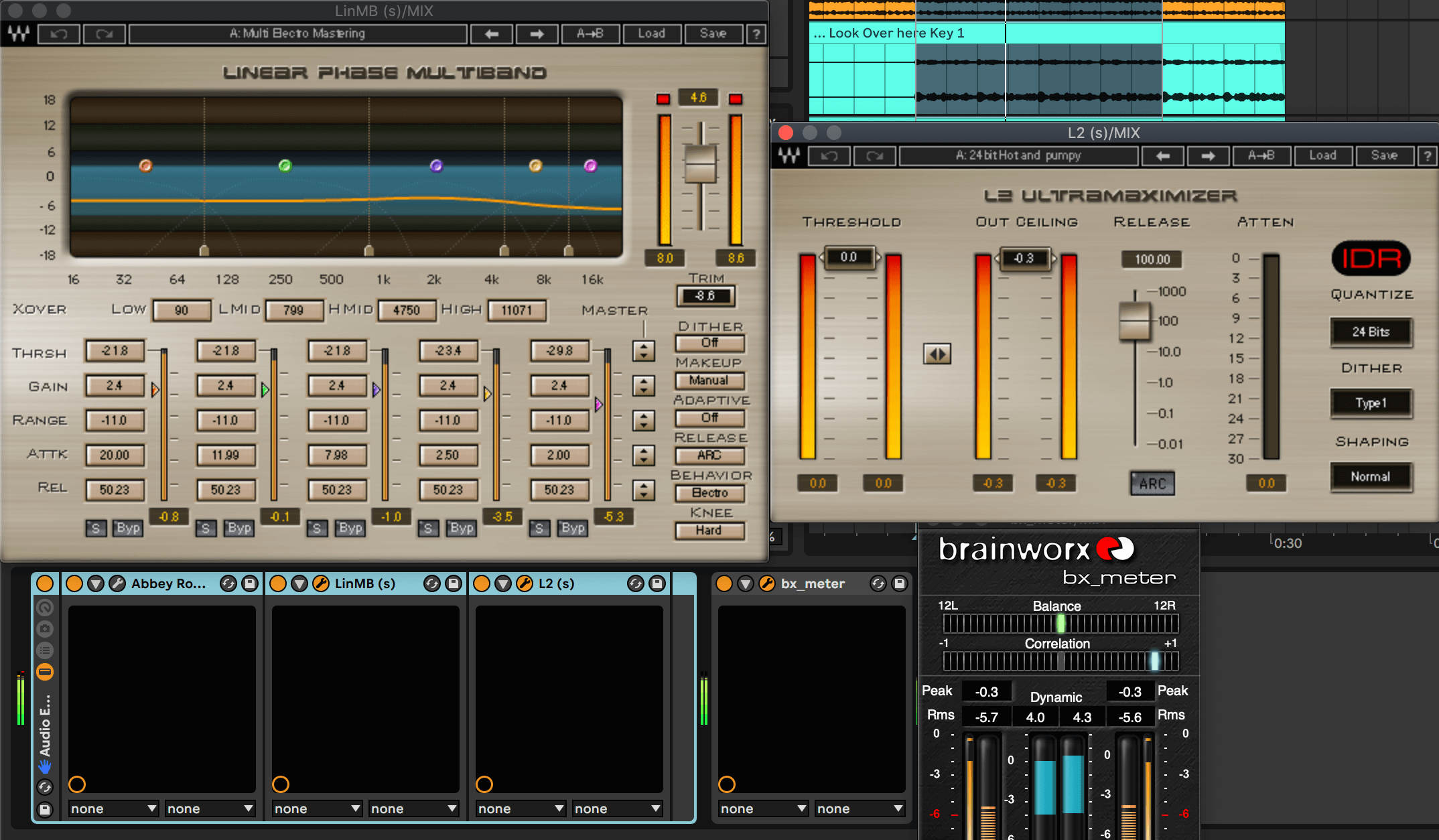Click Knee 'Hard' button
This screenshot has width=1439, height=840.
click(x=709, y=531)
